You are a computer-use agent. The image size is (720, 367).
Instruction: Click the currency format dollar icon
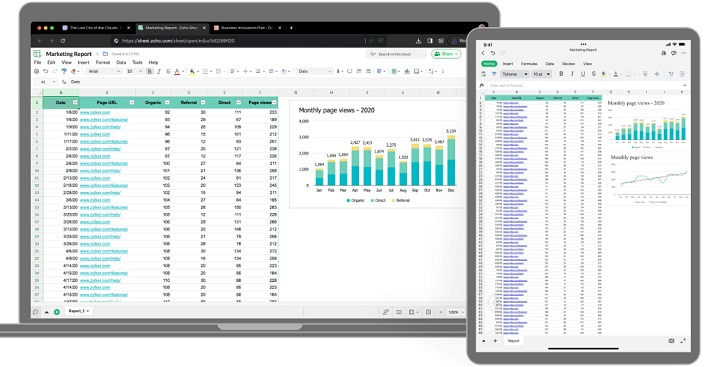click(x=339, y=71)
